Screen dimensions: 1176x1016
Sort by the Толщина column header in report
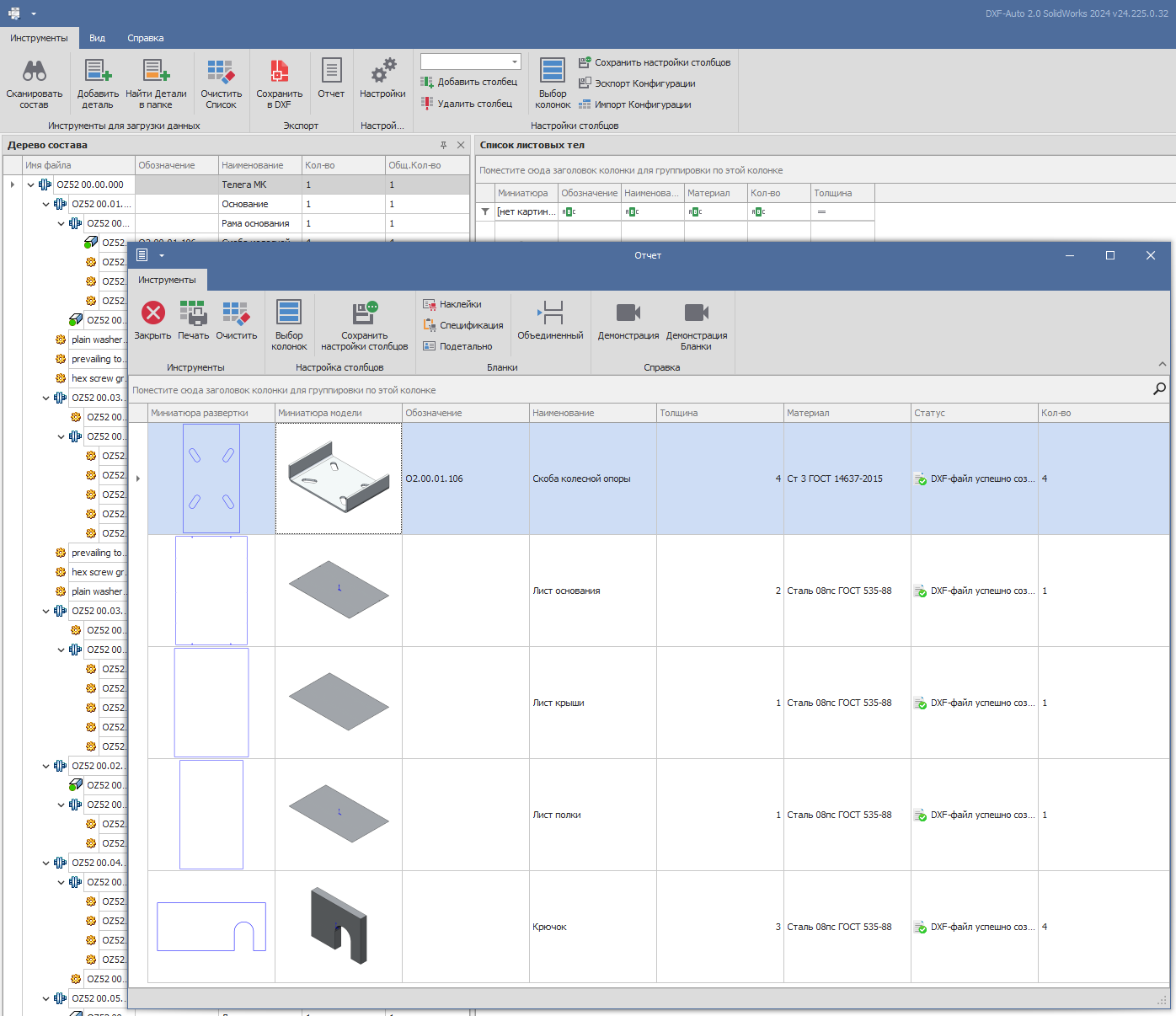pos(719,413)
